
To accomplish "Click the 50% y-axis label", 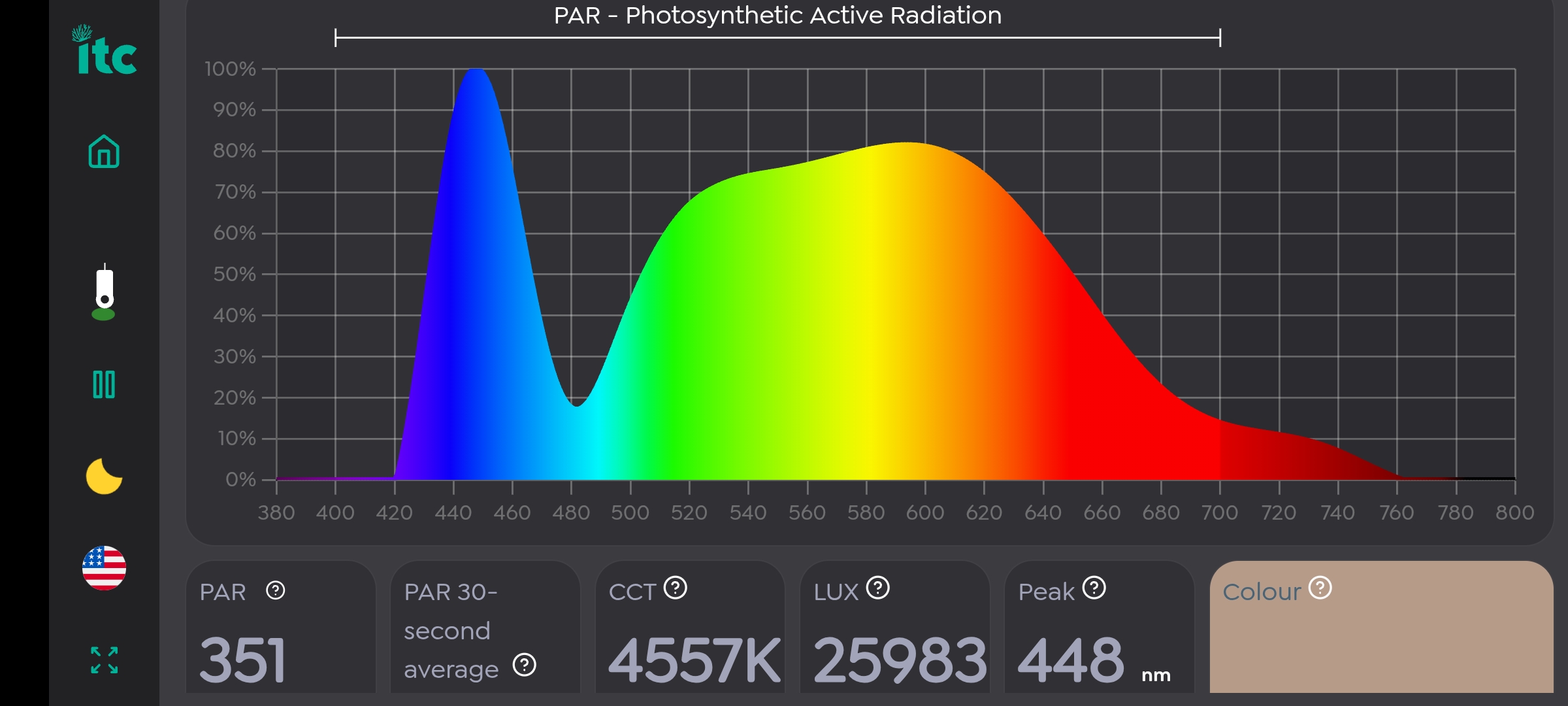I will pos(234,274).
